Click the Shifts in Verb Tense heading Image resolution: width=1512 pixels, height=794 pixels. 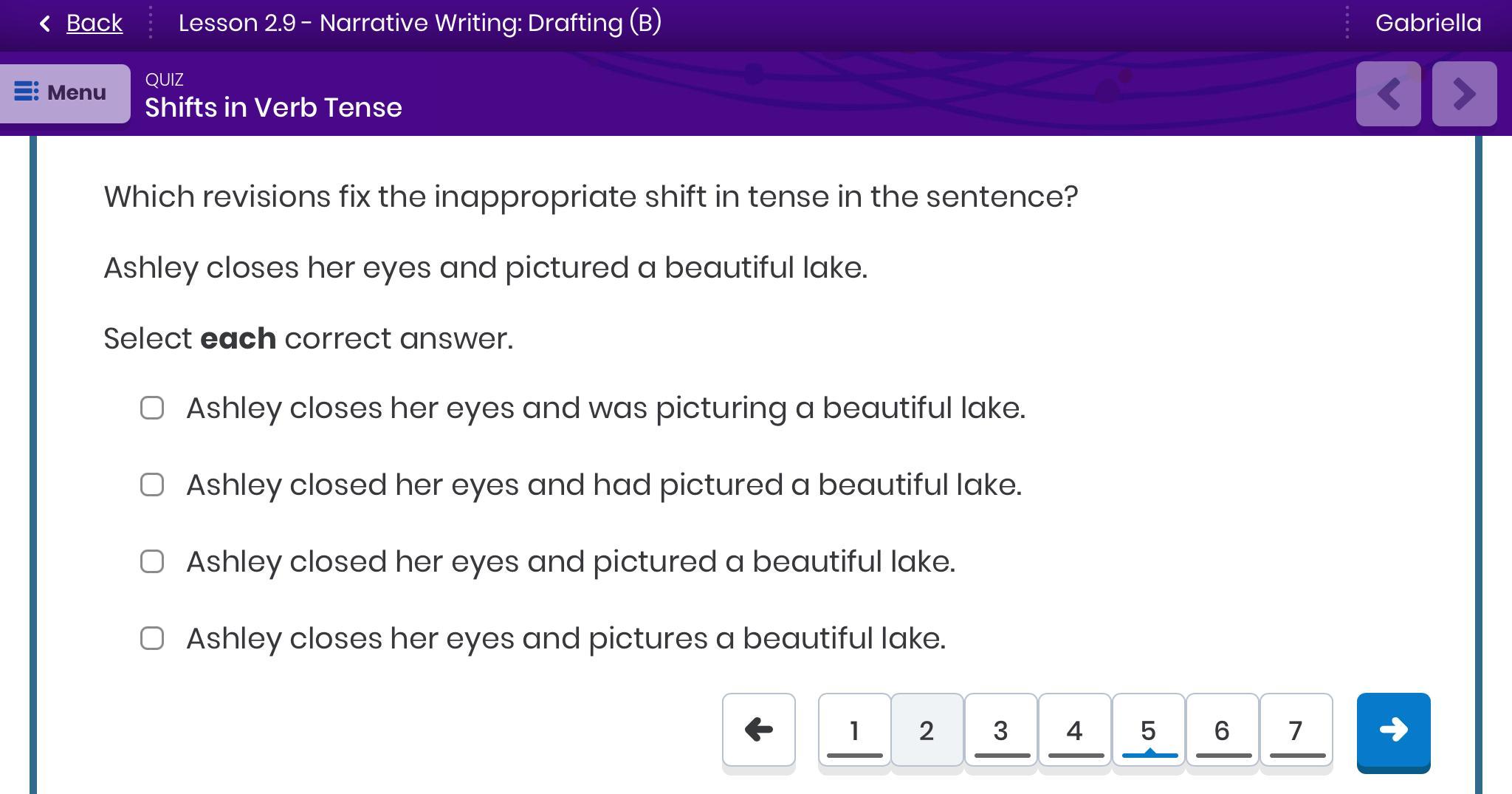[273, 108]
